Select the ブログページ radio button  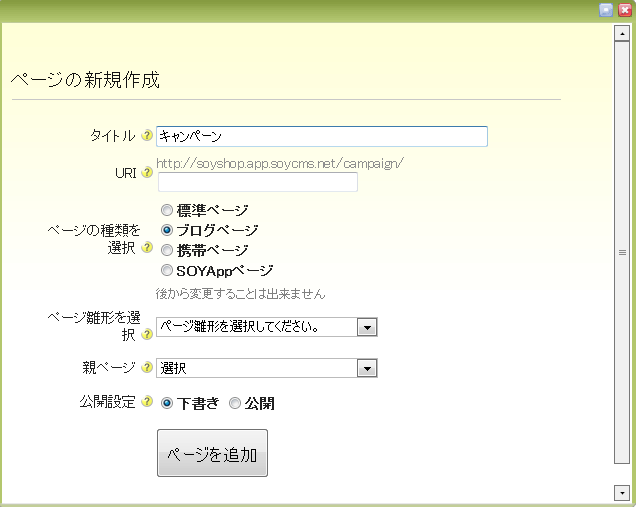(167, 230)
